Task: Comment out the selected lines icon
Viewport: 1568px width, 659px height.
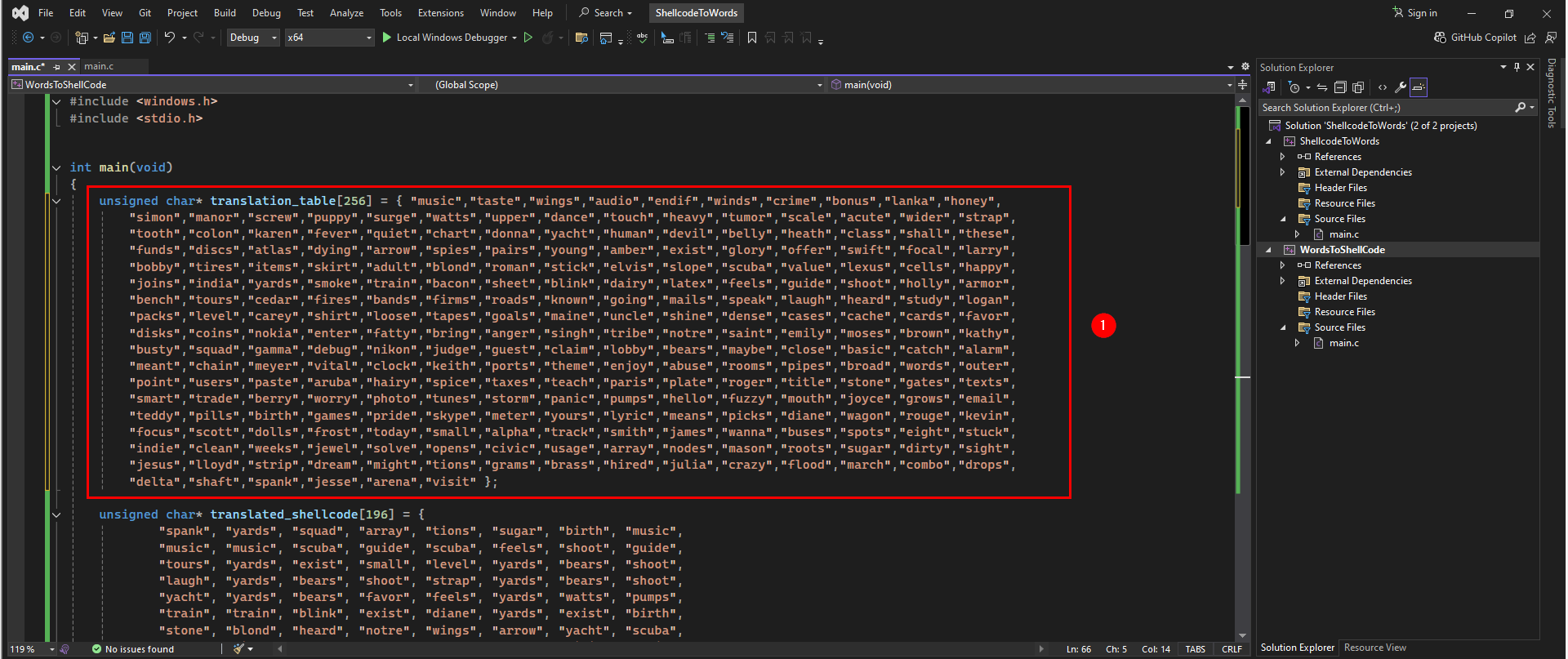Action: pyautogui.click(x=709, y=38)
